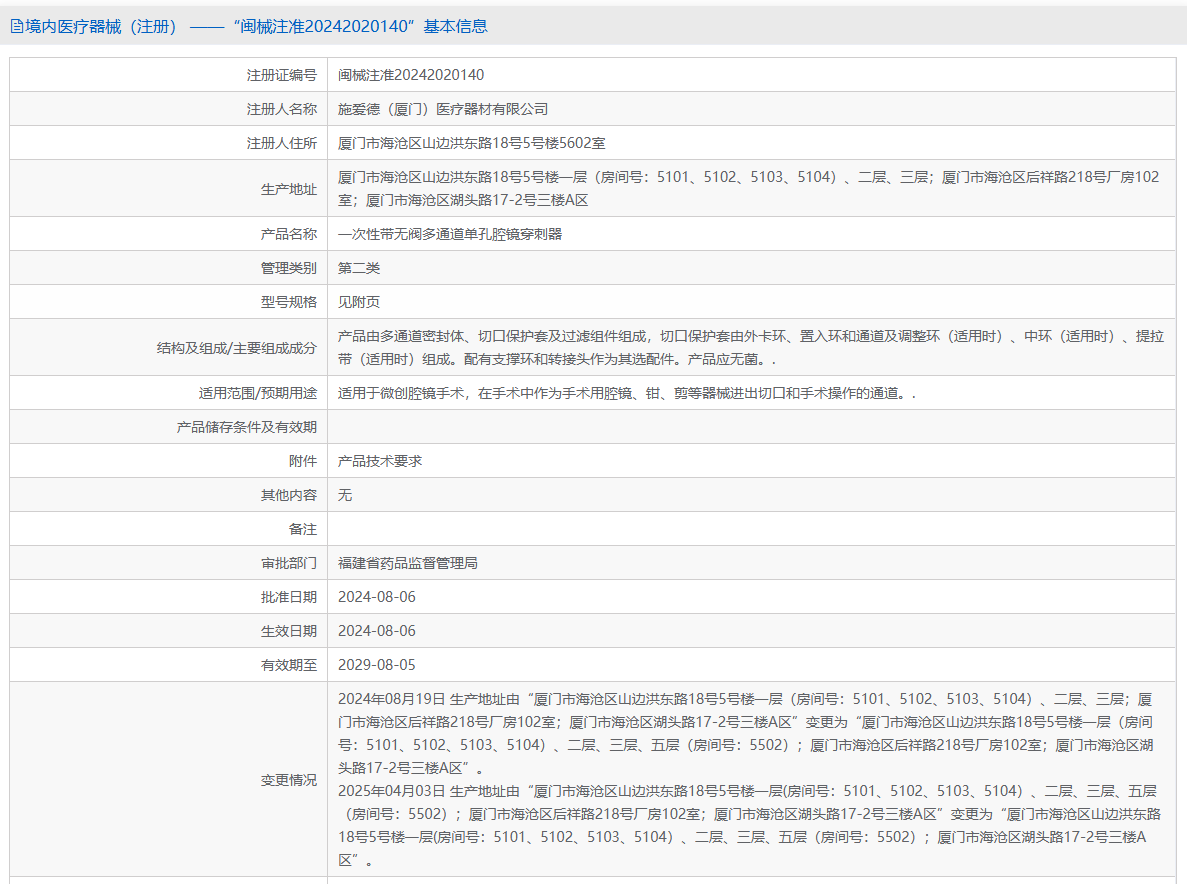Select the 适用范围/预期用途 label
Viewport: 1187px width, 884px height.
(x=258, y=393)
